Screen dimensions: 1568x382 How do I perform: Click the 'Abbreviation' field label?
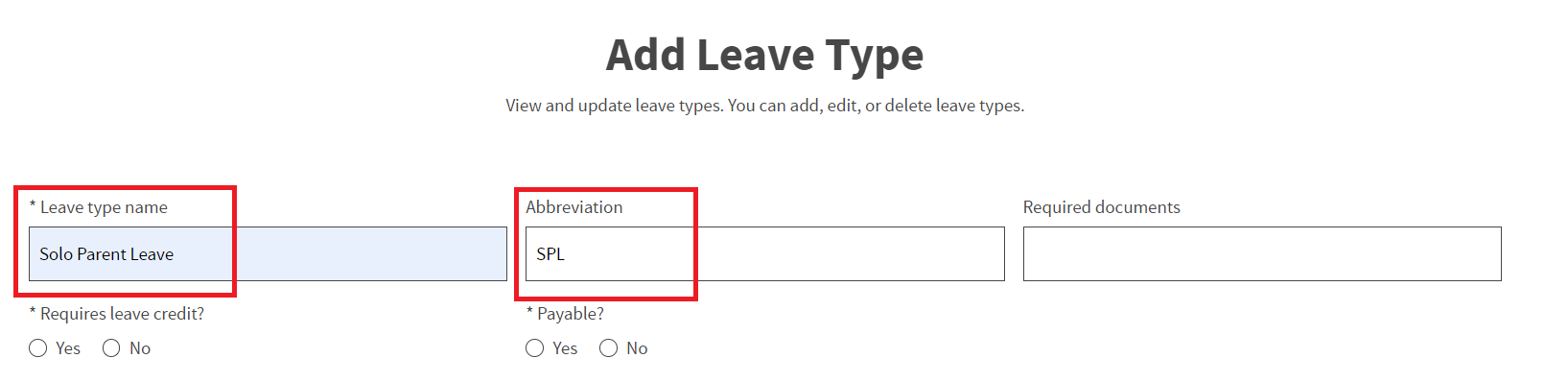[x=574, y=207]
